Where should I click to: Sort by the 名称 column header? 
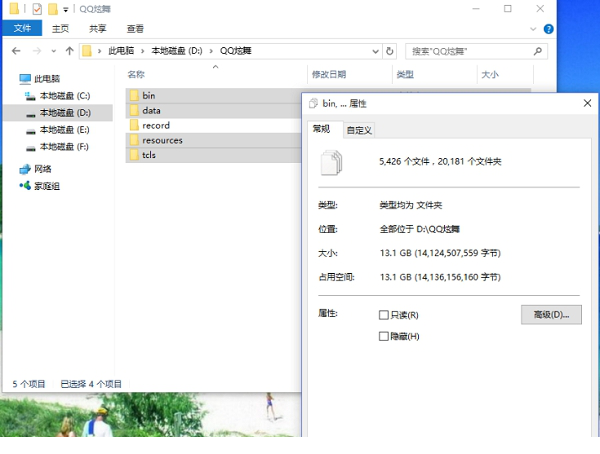coord(136,74)
